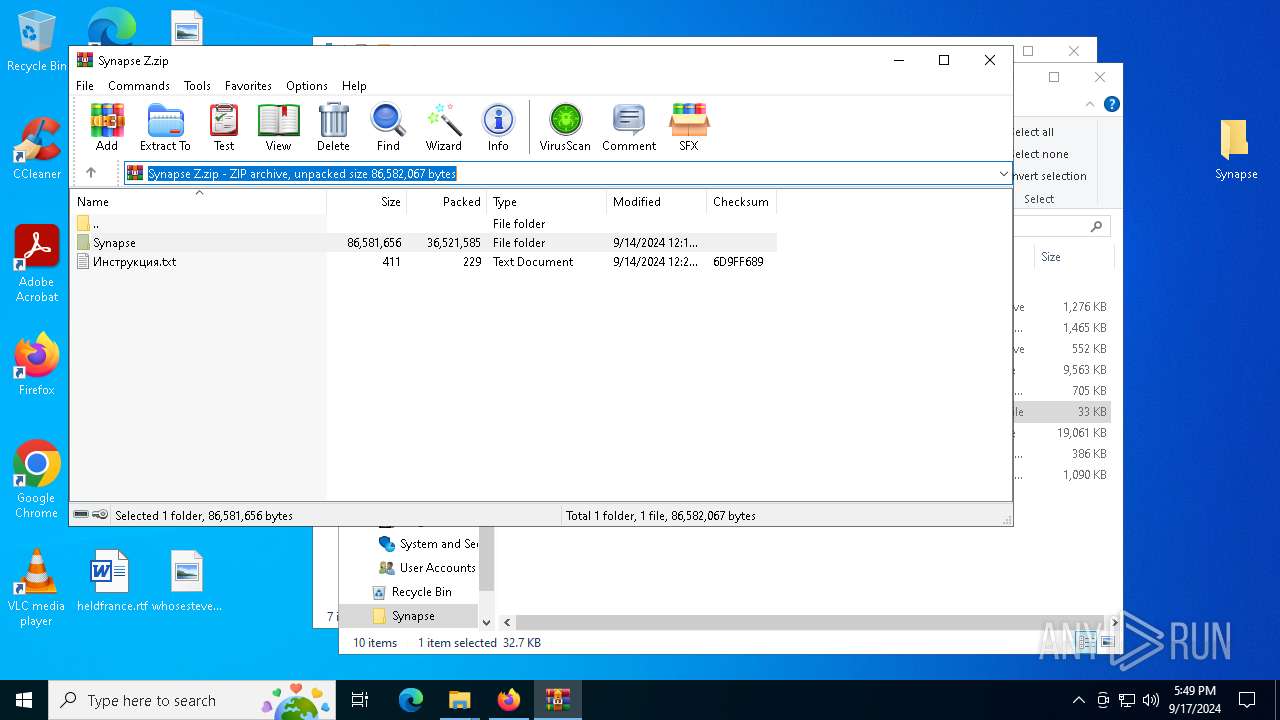The width and height of the screenshot is (1280, 720).
Task: Click the Explorer Help question icon
Action: [x=1111, y=104]
